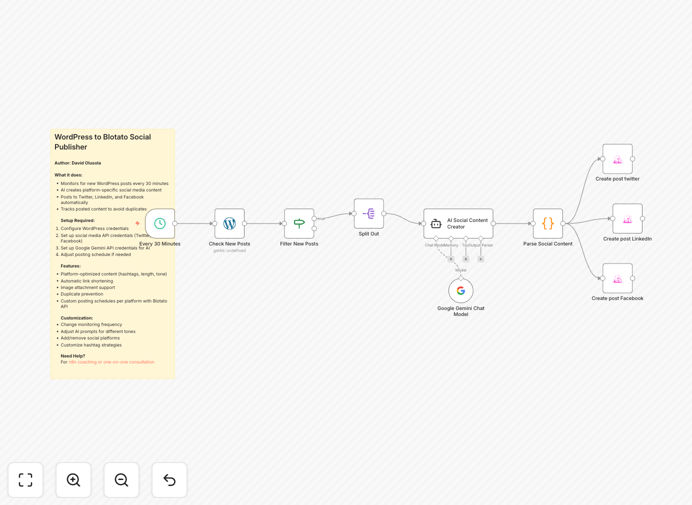Click the input handle of Create post twitter
Viewport: 692px width, 505px height.
[602, 159]
